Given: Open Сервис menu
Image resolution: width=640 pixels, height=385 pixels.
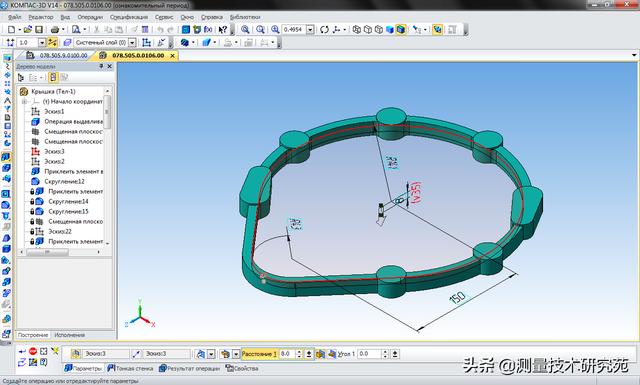Looking at the screenshot, I should tap(164, 17).
